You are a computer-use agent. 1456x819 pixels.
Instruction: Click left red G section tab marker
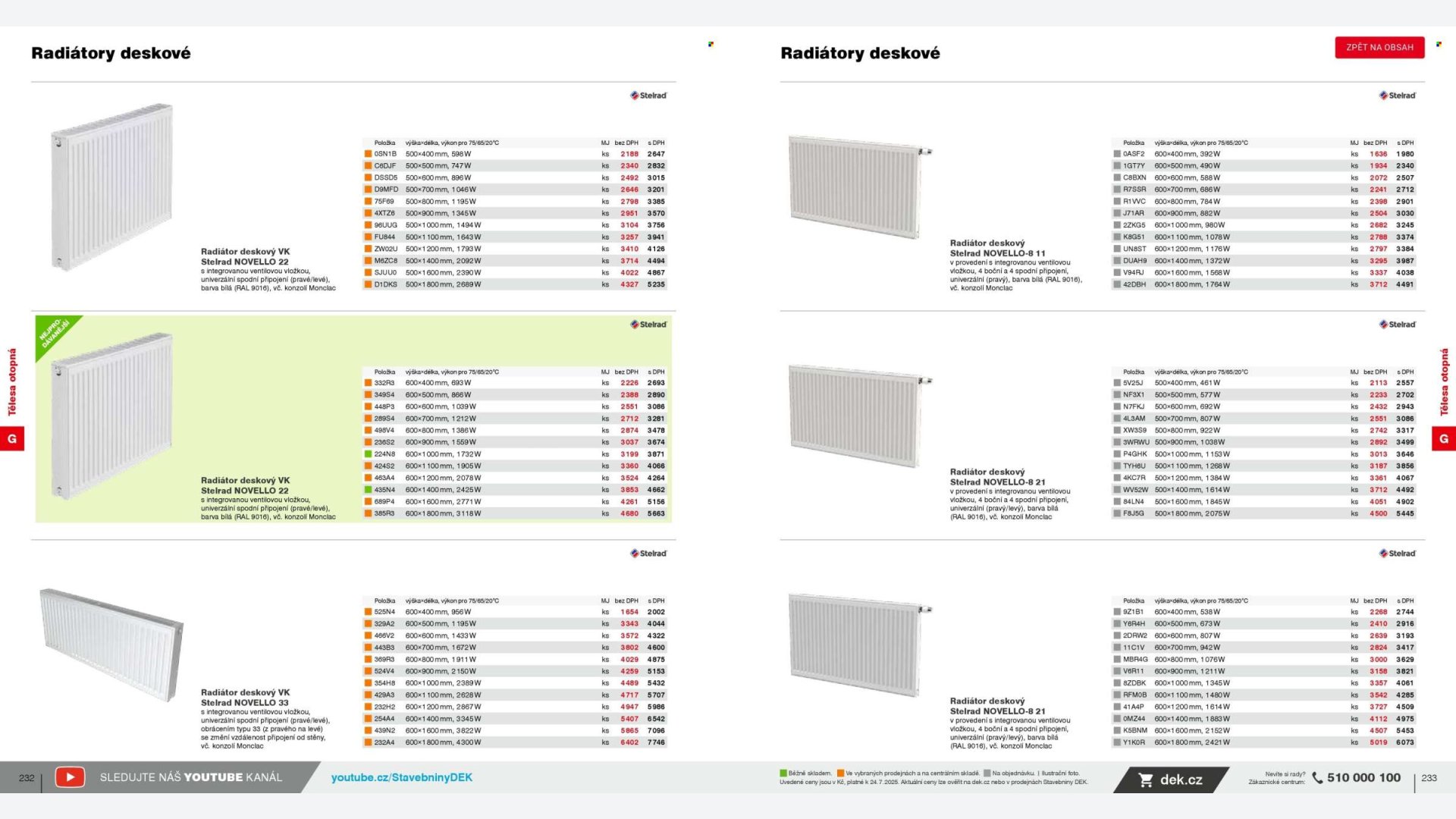pyautogui.click(x=12, y=438)
